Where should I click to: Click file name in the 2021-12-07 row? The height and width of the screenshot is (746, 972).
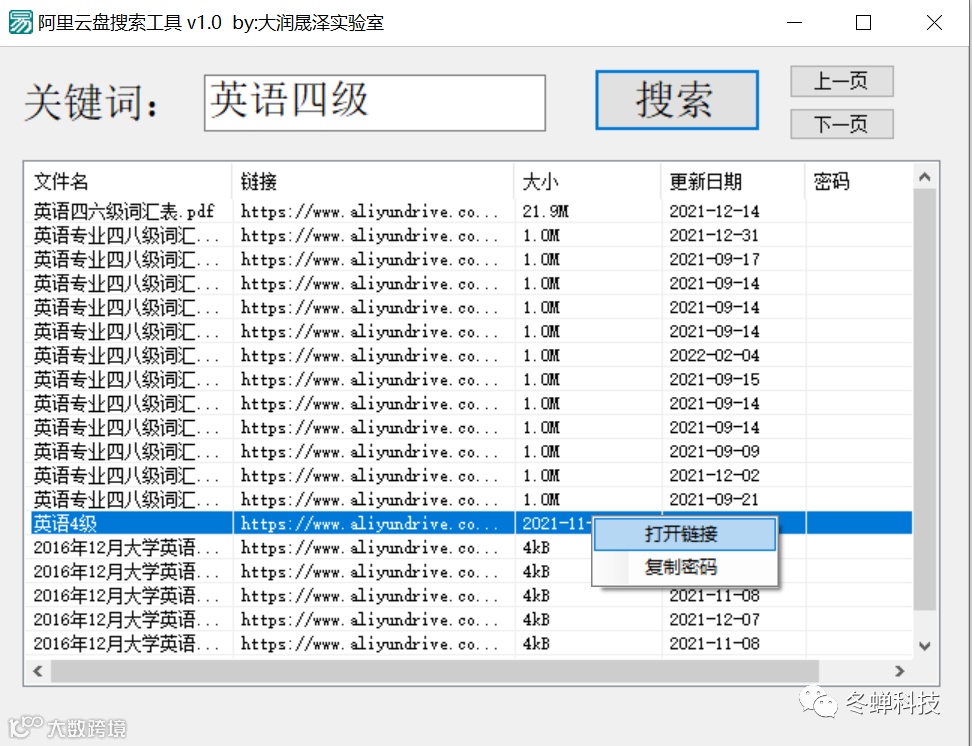126,619
